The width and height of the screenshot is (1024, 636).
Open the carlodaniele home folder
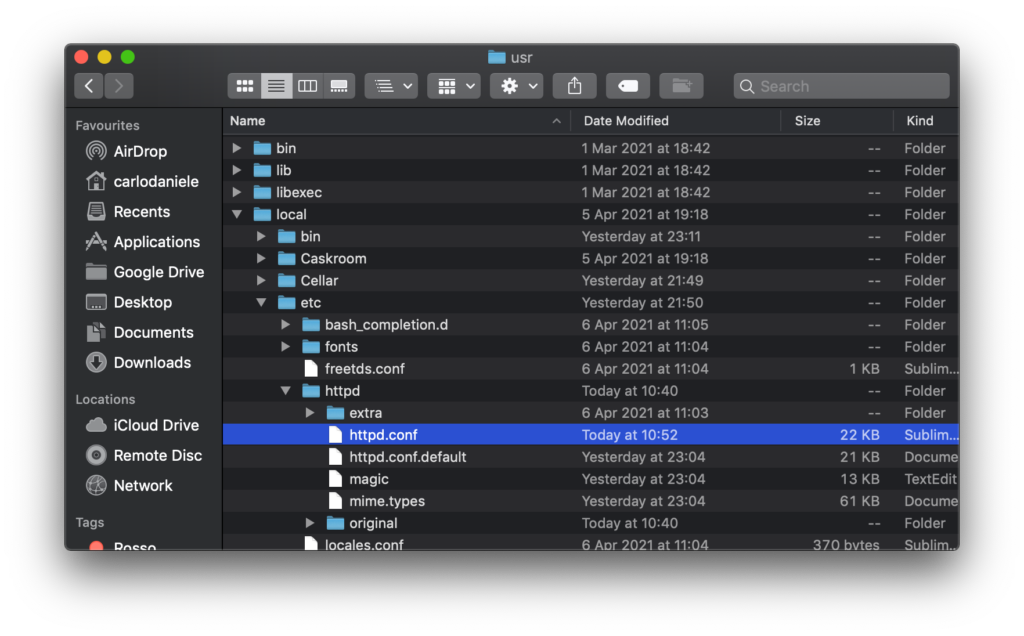[142, 182]
